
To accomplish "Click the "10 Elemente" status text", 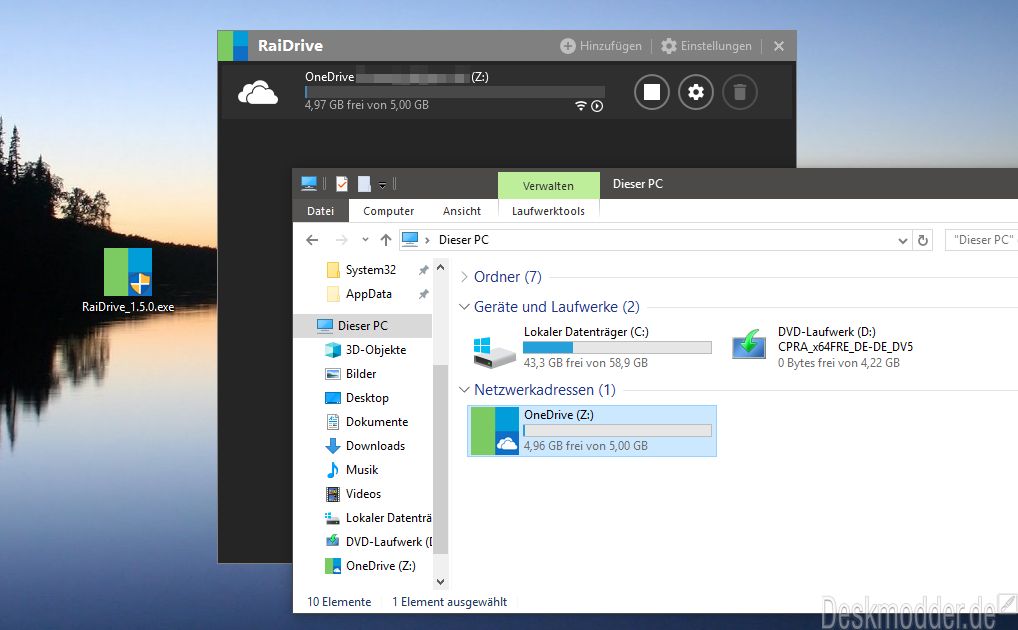I will 339,602.
